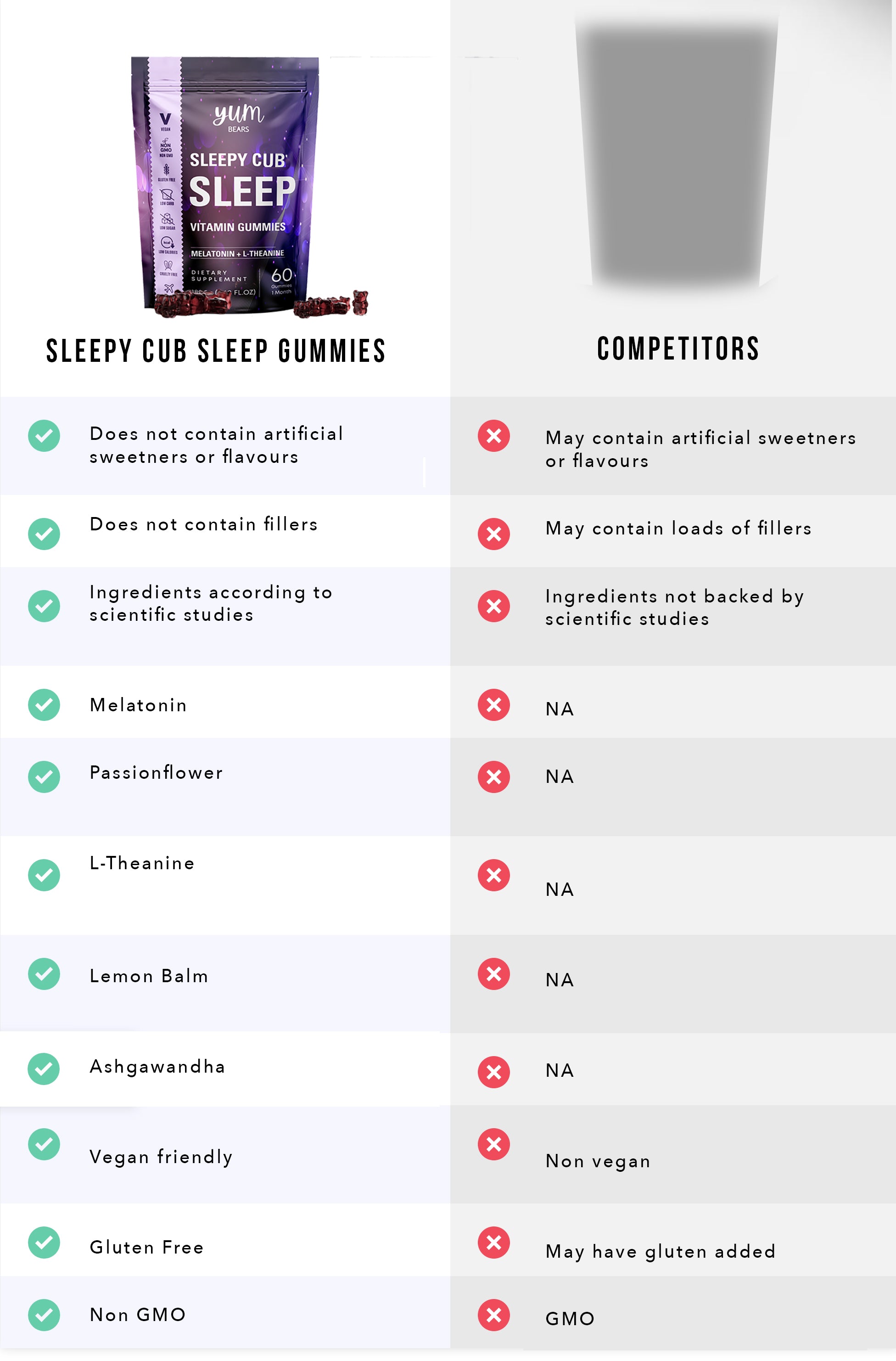
Task: Click the green checkmark next to Gluten Free
Action: coord(44,1242)
